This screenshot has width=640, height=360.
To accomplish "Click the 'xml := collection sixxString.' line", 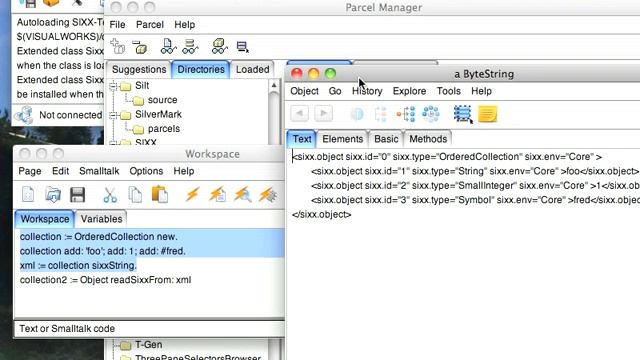I will [x=78, y=266].
